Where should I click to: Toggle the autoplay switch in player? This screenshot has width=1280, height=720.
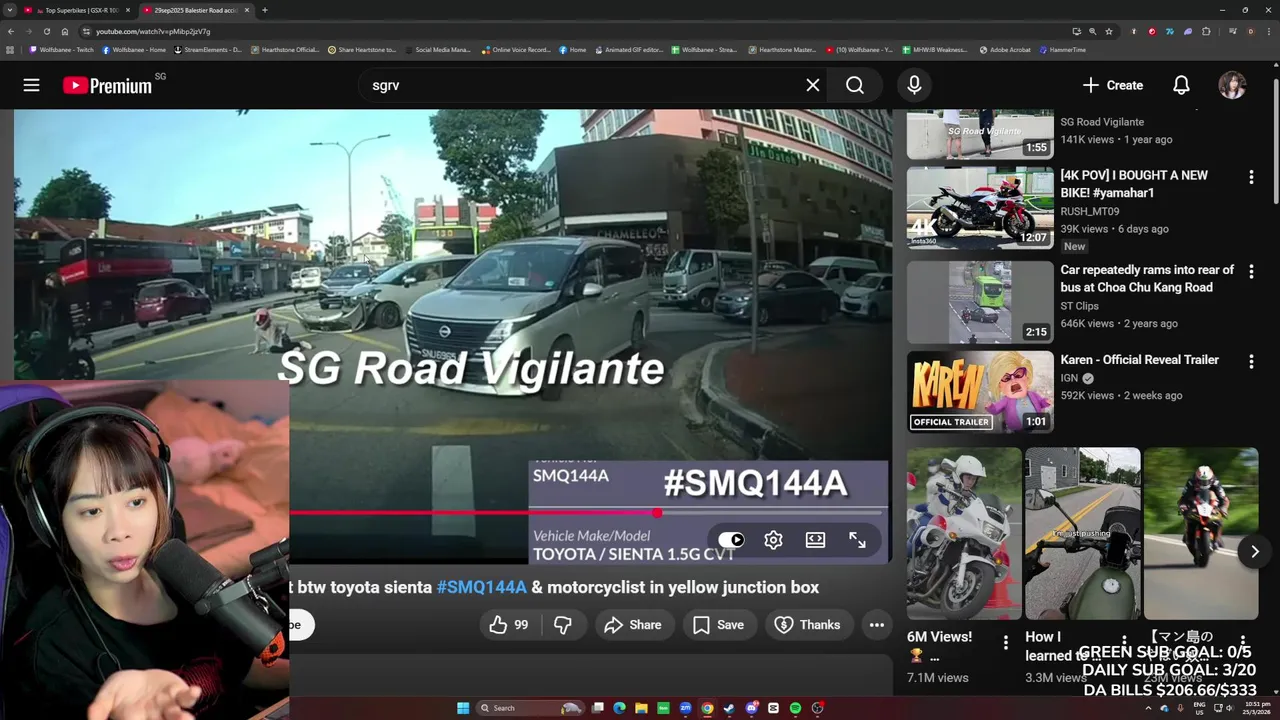pyautogui.click(x=731, y=539)
